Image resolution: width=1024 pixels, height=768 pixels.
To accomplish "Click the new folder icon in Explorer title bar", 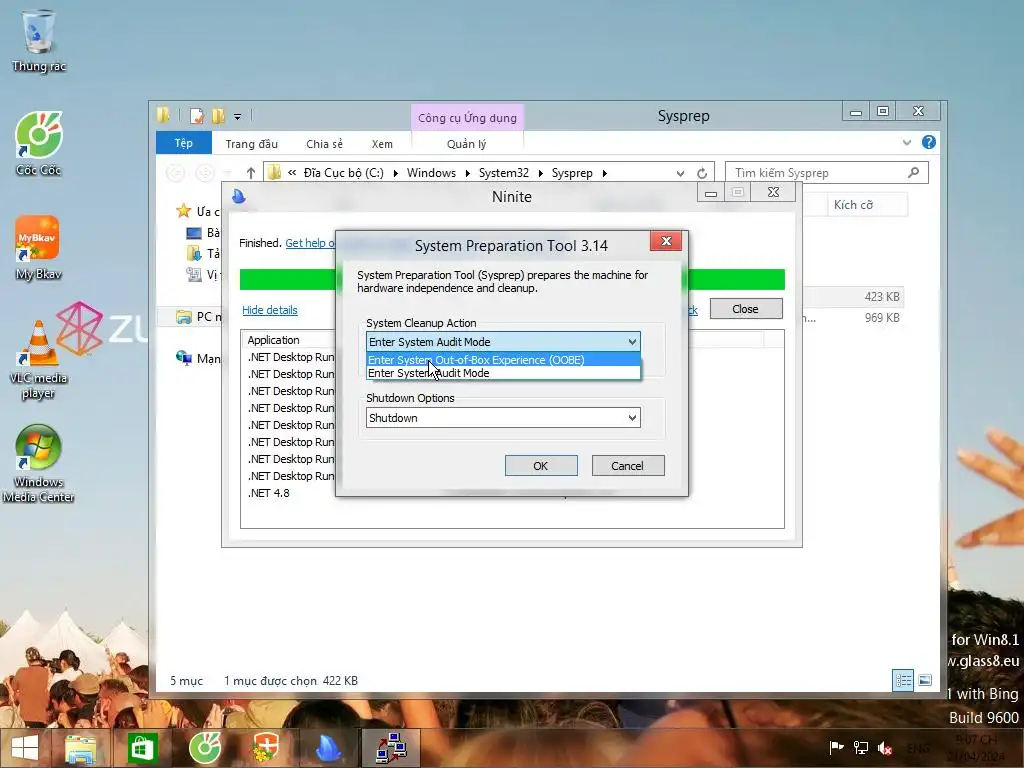I will [x=218, y=116].
